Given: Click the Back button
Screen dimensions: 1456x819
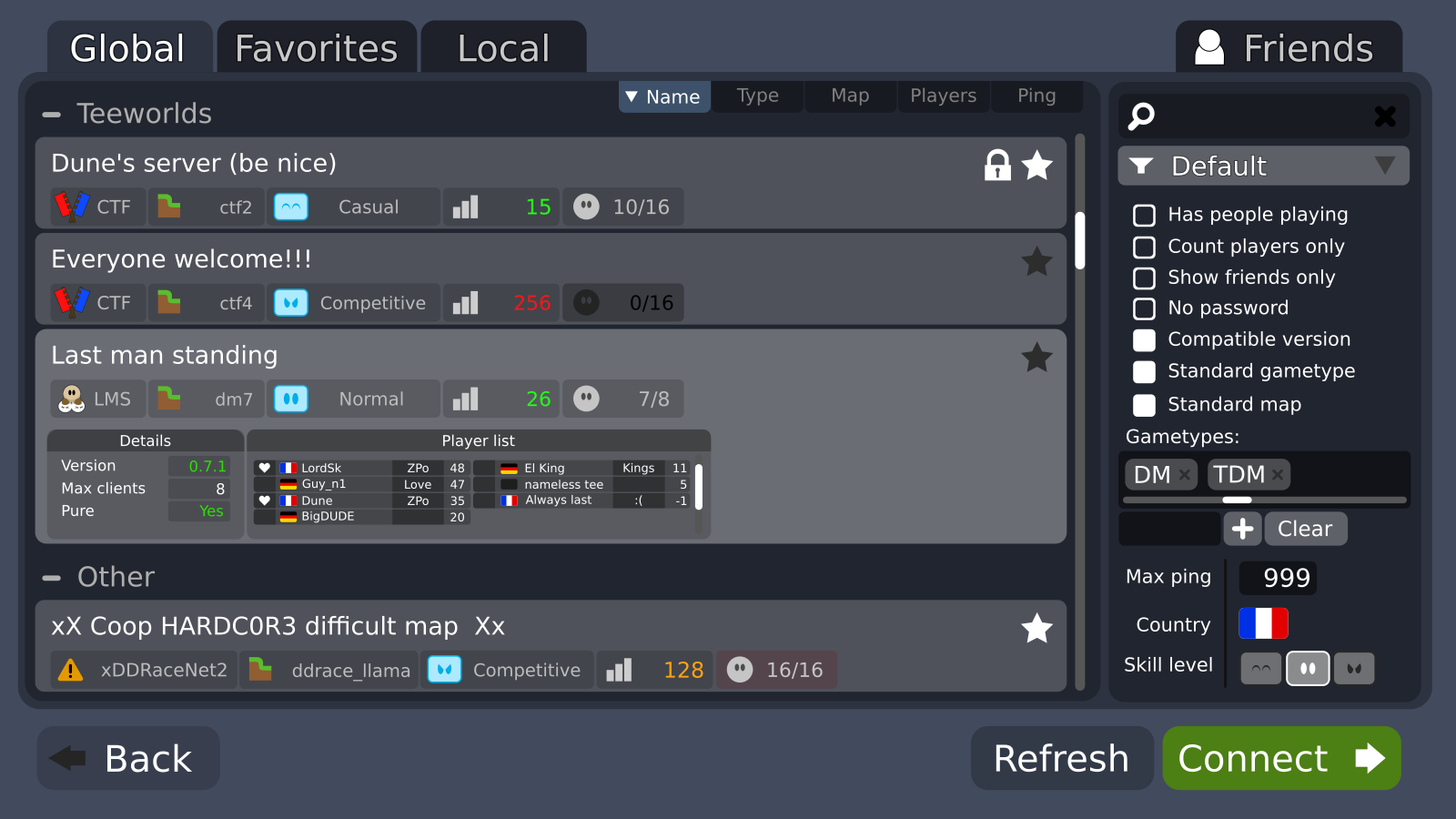Looking at the screenshot, I should click(x=128, y=758).
